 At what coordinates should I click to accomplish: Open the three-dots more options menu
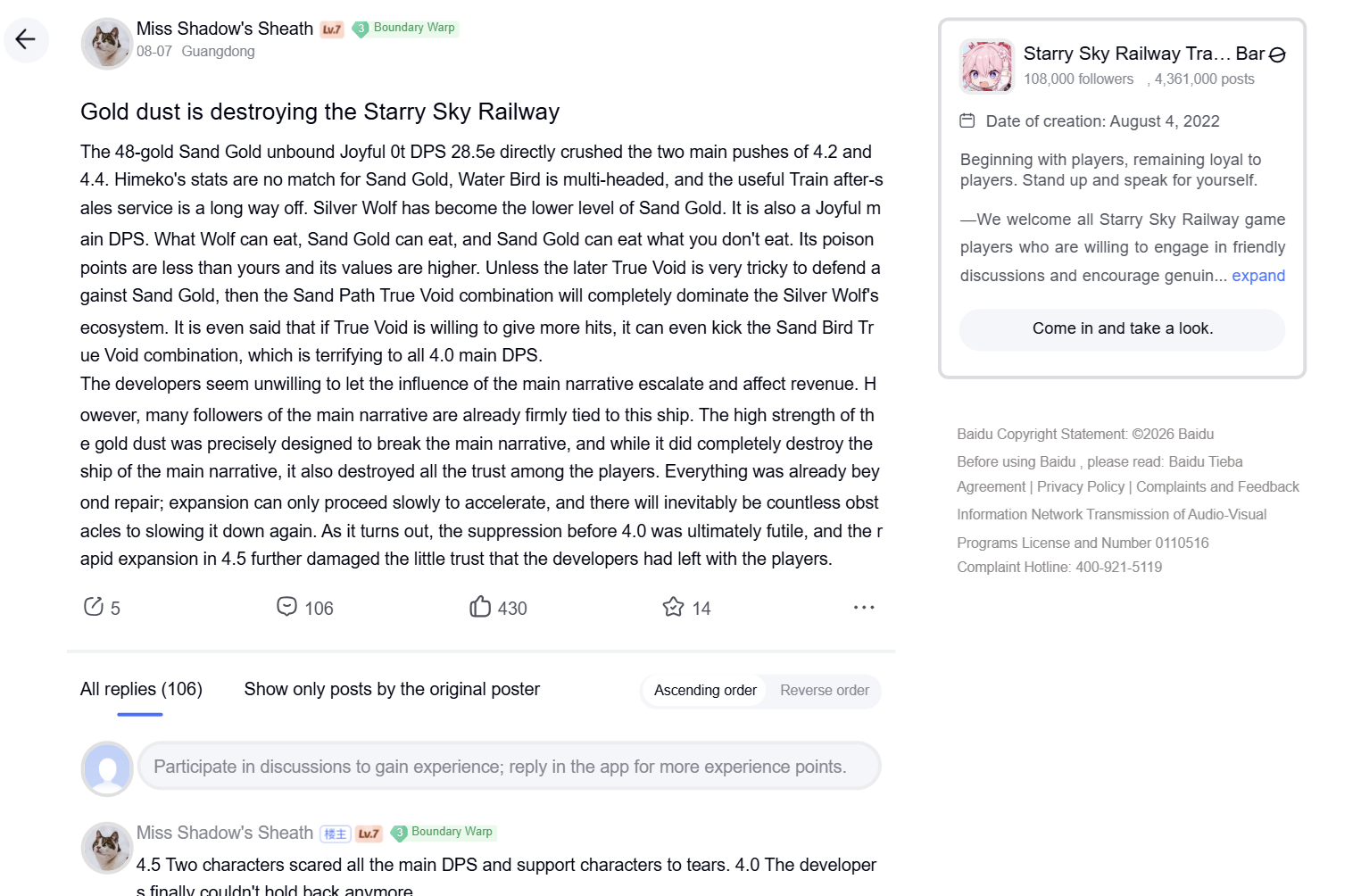864,607
